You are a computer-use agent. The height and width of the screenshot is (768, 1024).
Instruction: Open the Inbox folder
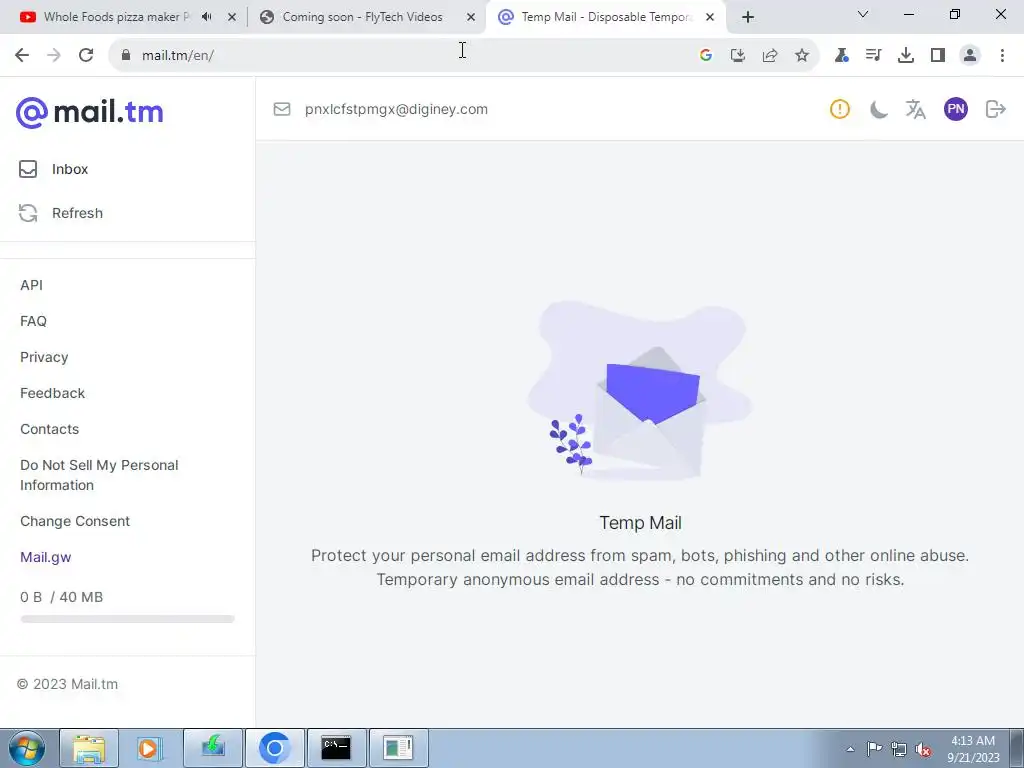tap(54, 169)
